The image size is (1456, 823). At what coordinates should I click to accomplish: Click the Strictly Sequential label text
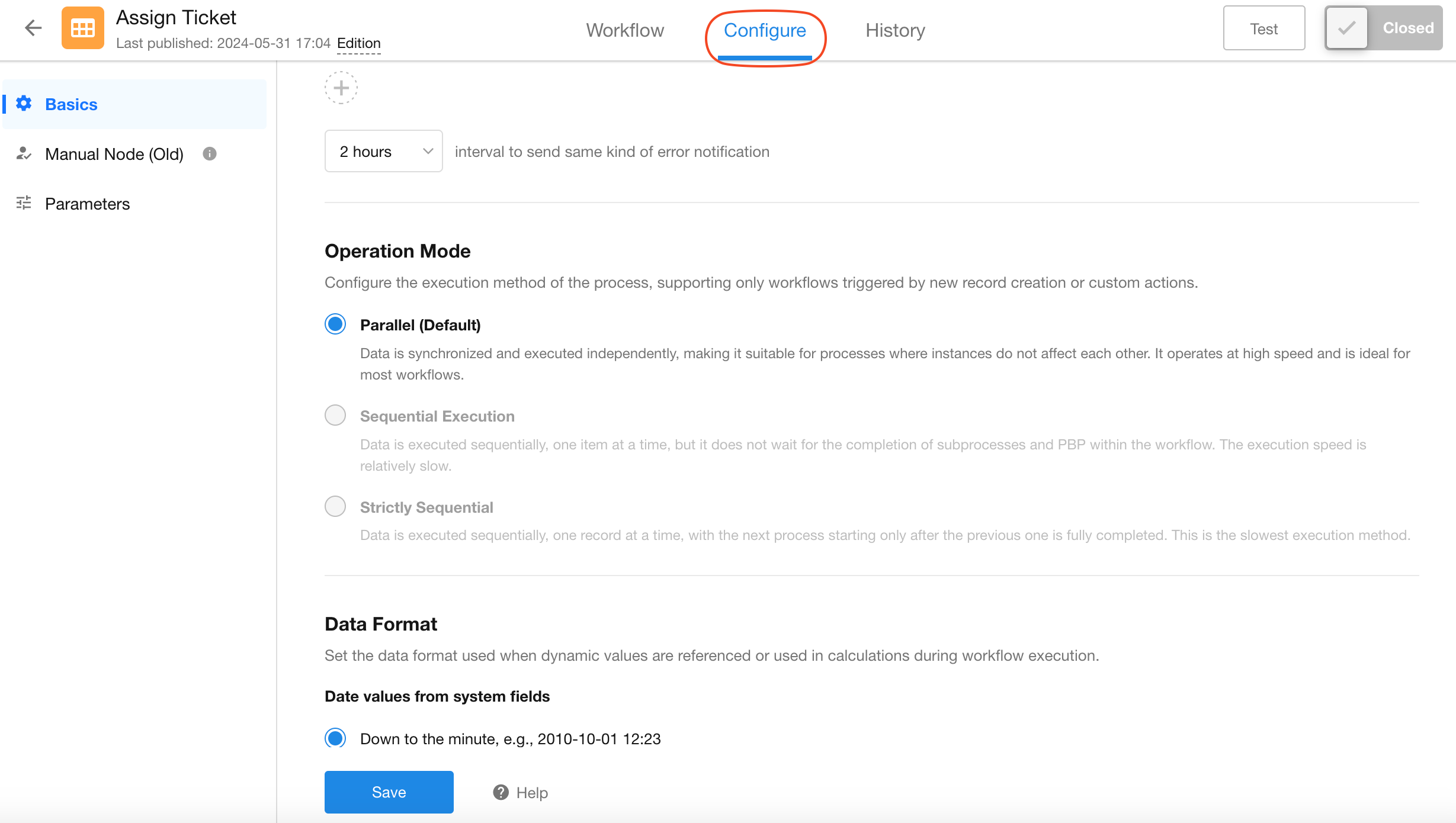click(426, 507)
